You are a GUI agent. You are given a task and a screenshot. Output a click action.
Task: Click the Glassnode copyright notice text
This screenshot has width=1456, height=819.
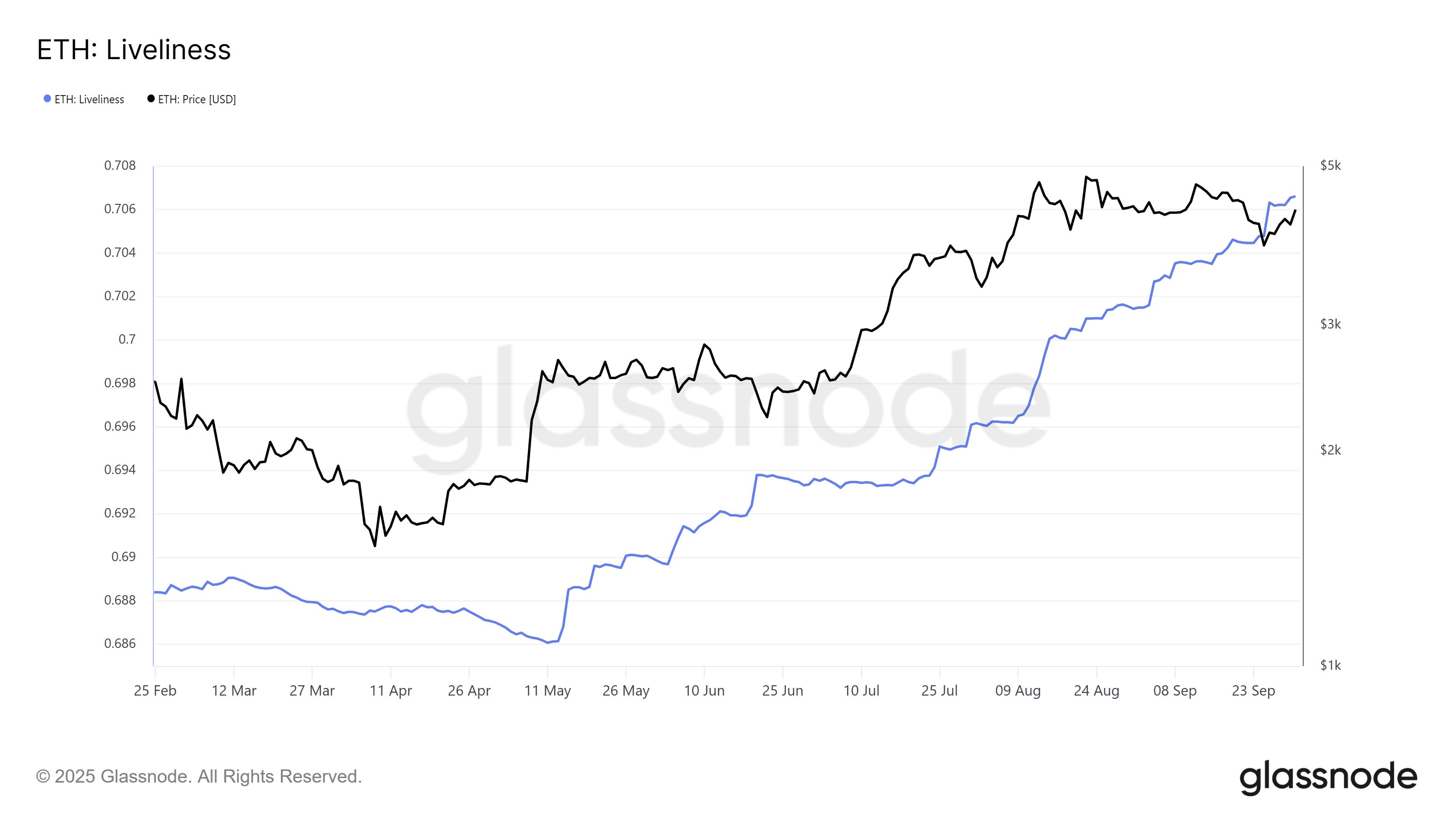click(199, 777)
